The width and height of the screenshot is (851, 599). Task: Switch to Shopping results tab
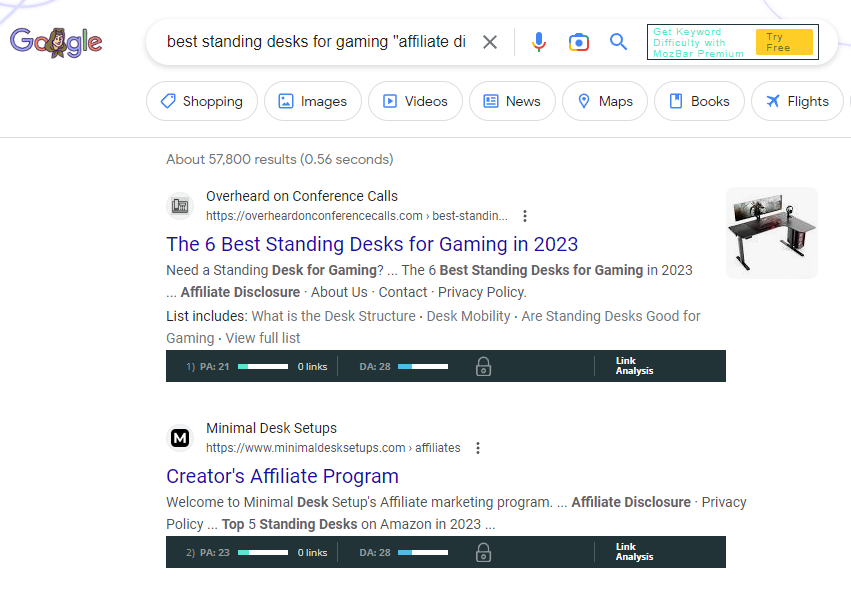click(202, 101)
